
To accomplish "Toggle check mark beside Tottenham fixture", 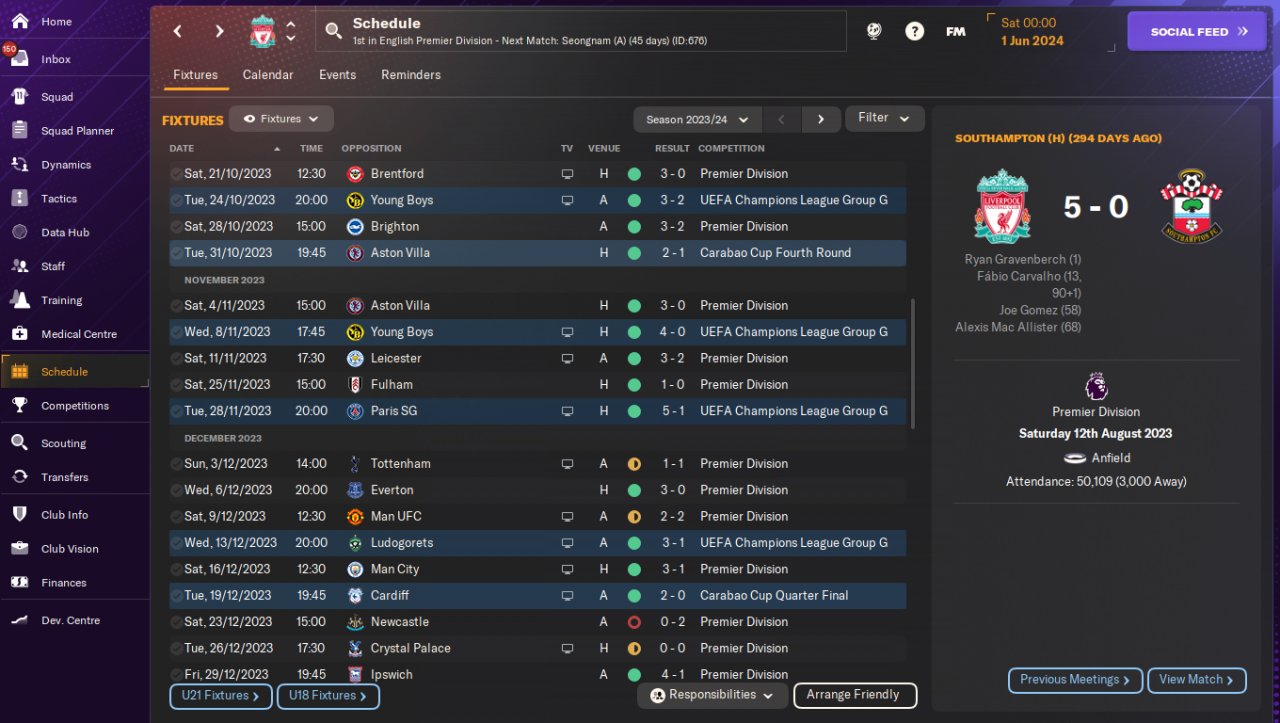I will click(176, 464).
